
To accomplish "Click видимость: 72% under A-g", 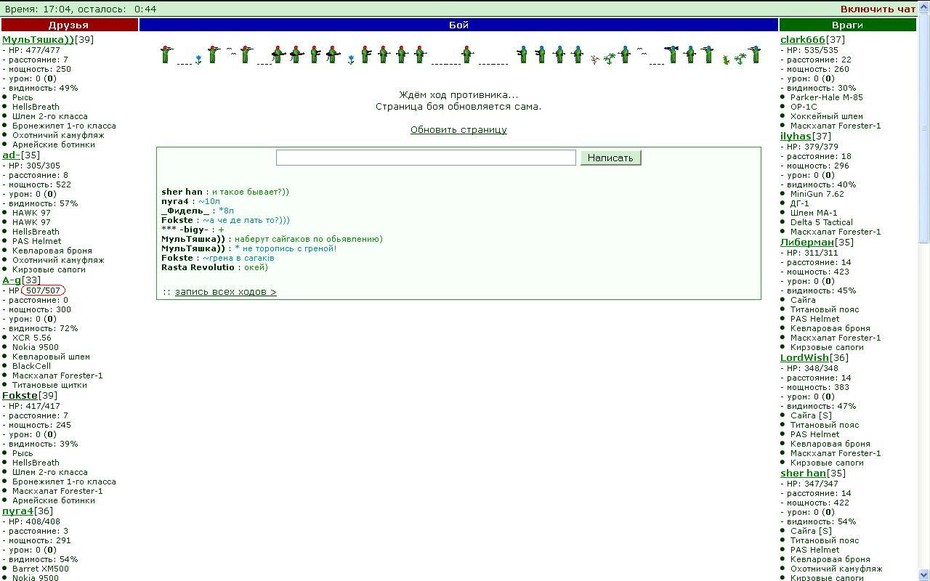I will [x=43, y=328].
